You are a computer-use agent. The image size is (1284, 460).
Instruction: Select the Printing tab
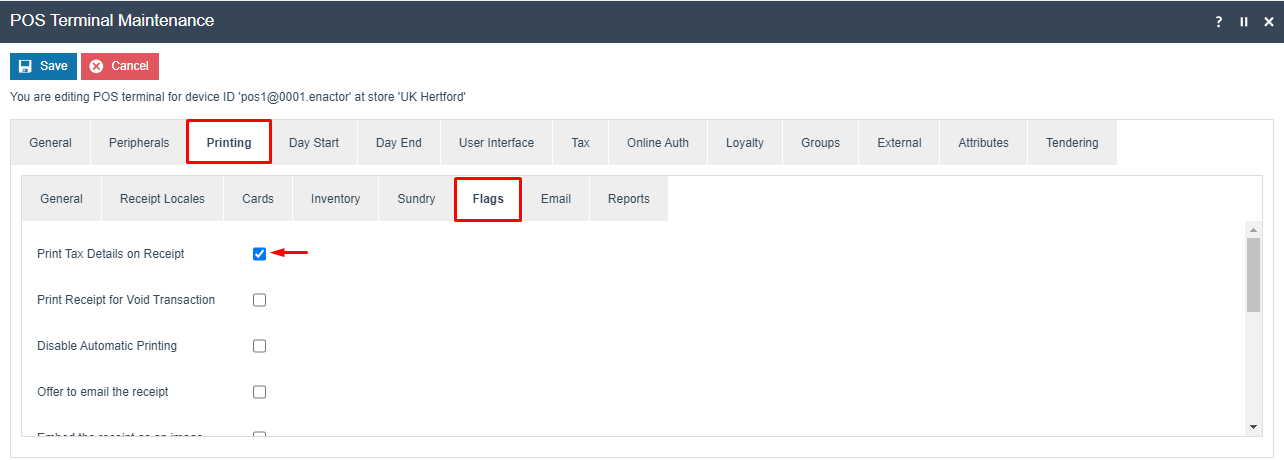(x=229, y=143)
